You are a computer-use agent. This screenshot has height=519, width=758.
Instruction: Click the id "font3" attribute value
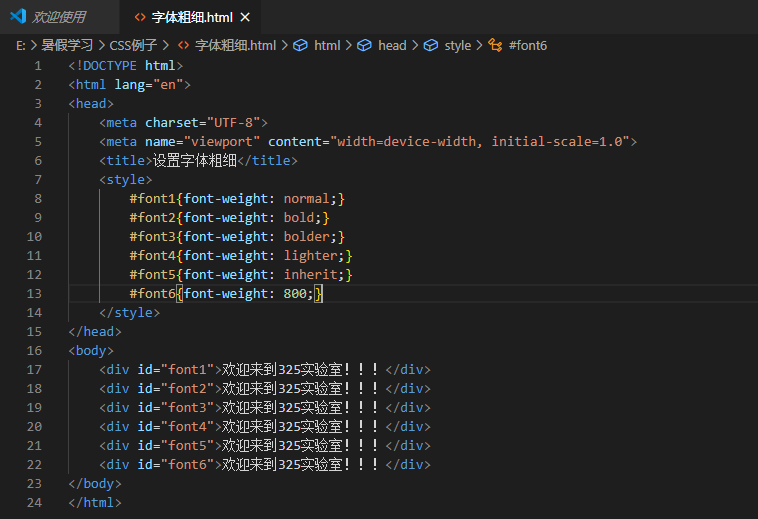(187, 408)
